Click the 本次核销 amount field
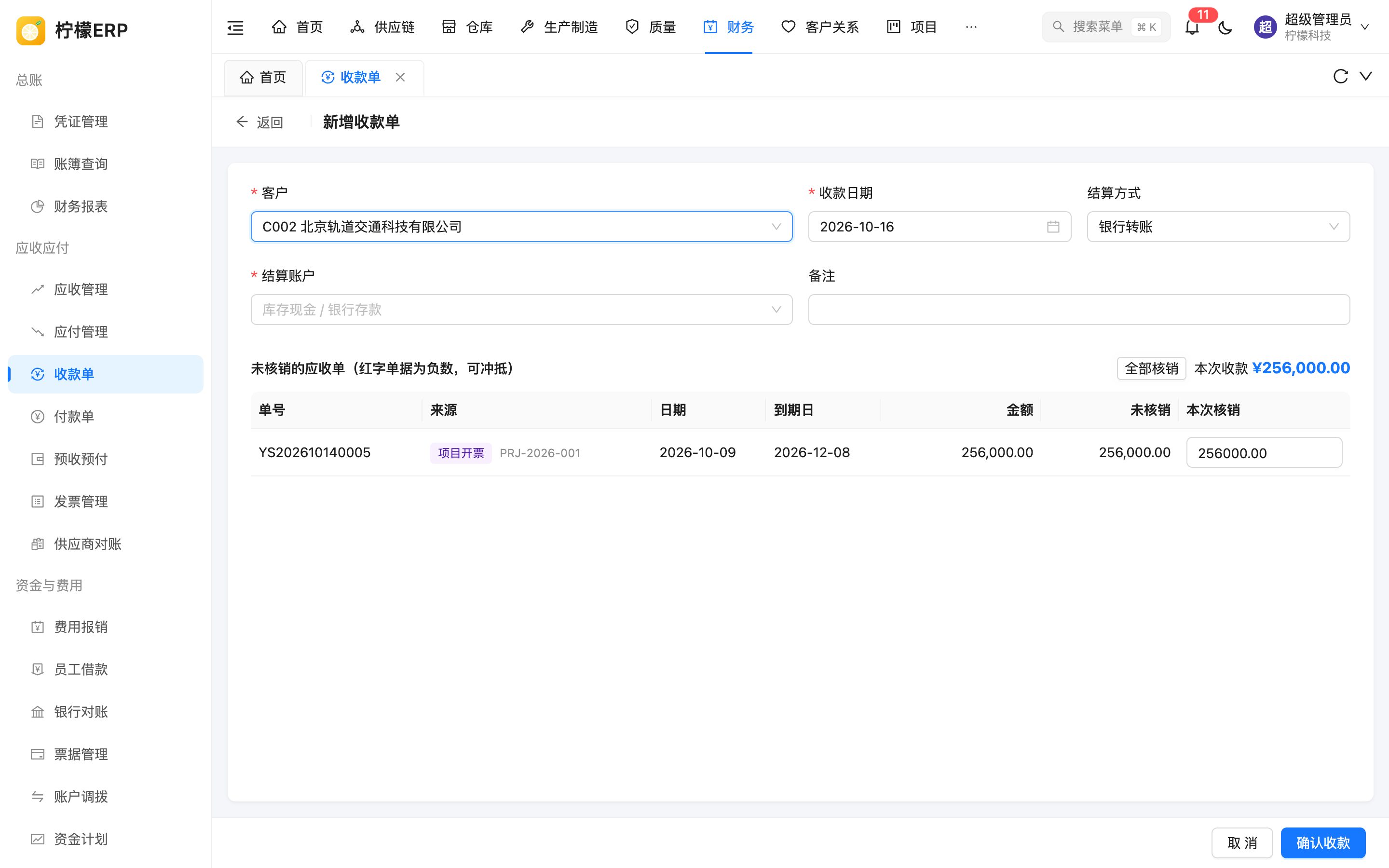This screenshot has height=868, width=1389. click(1264, 453)
